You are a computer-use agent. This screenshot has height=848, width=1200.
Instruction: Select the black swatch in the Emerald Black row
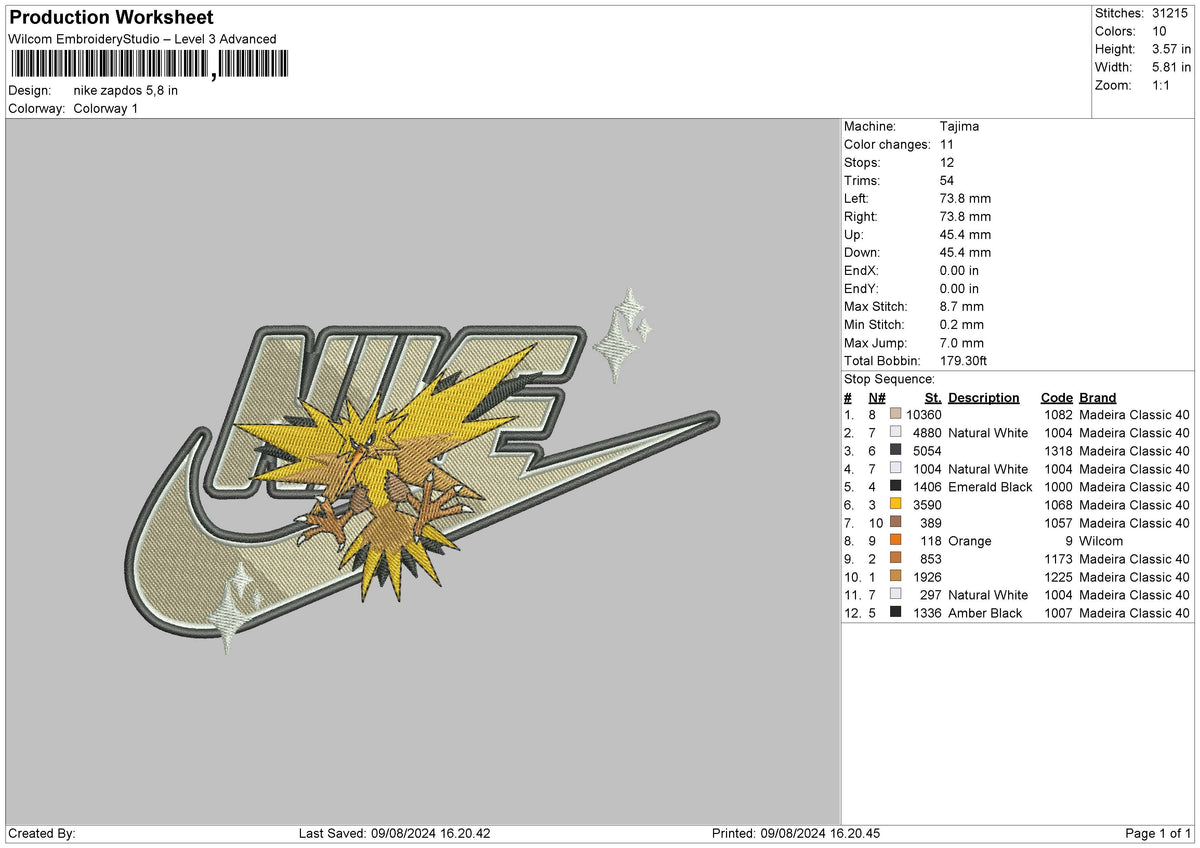tap(895, 487)
